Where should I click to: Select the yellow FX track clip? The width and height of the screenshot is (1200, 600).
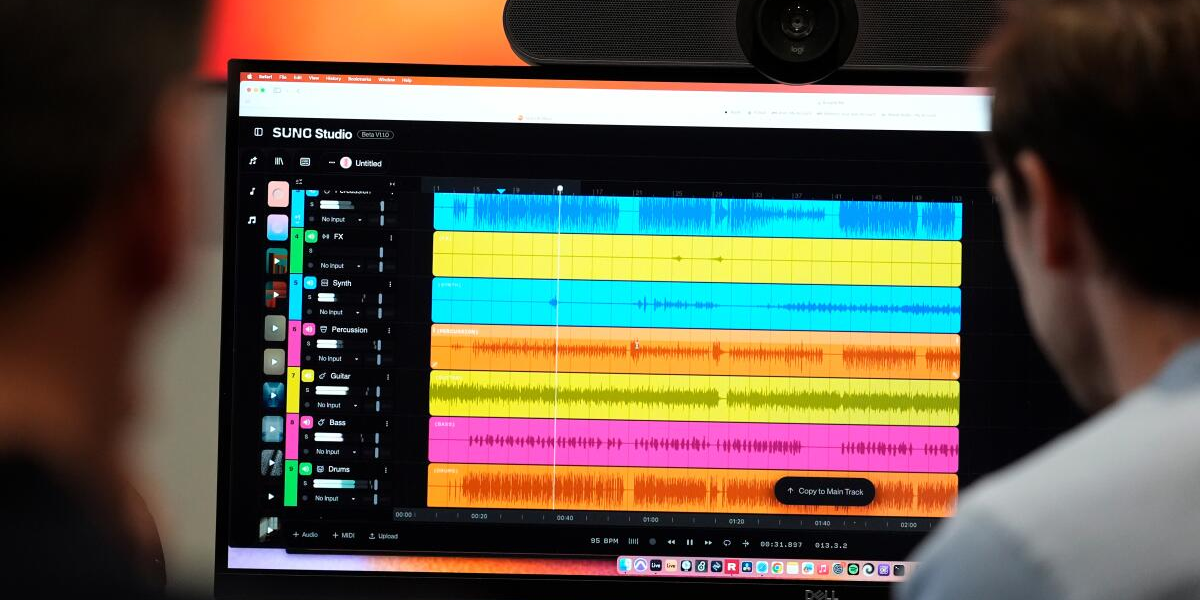696,258
